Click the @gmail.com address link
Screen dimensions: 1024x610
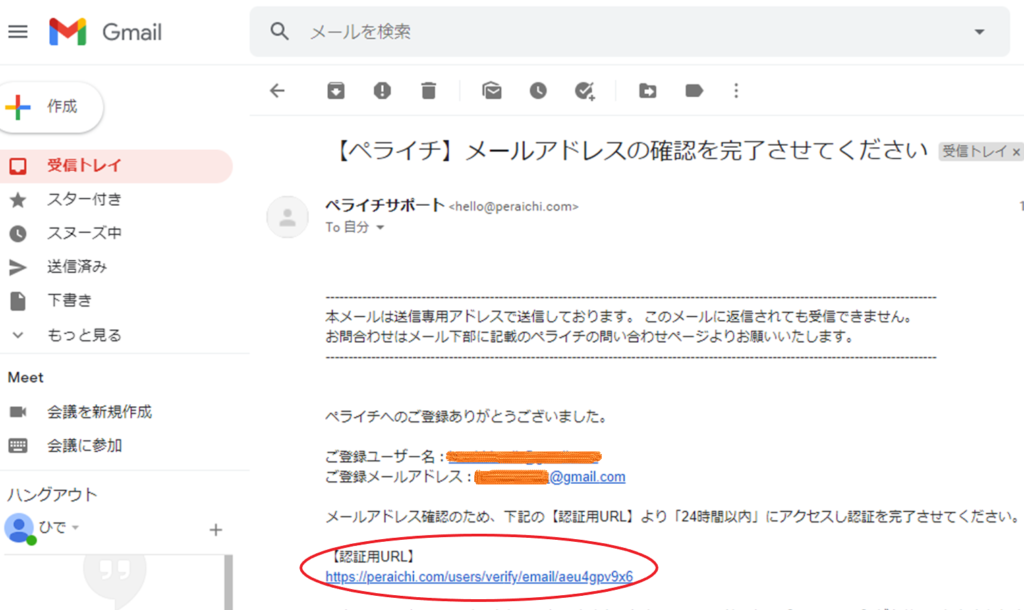(x=587, y=477)
